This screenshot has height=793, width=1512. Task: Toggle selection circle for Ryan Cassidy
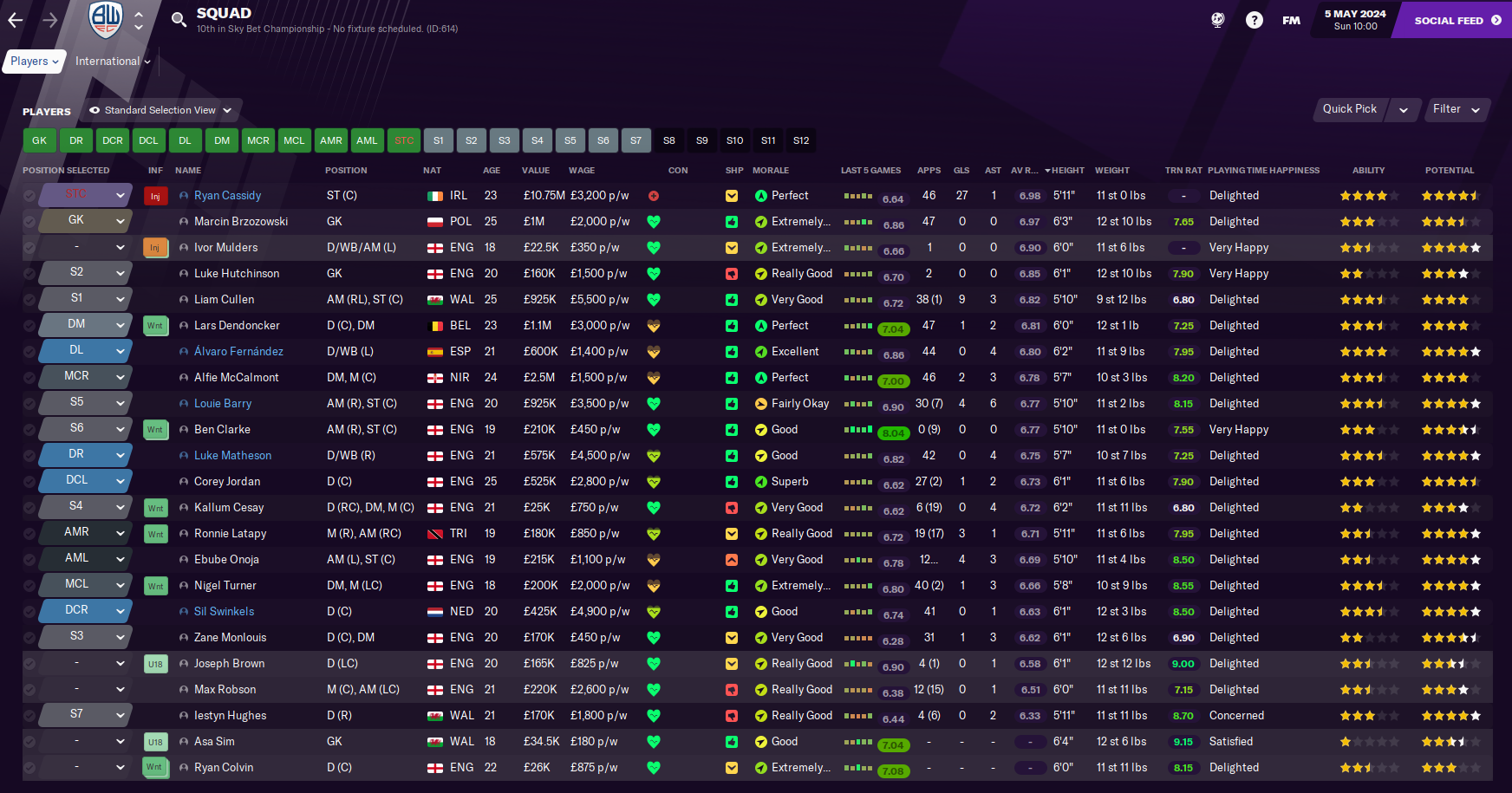(x=29, y=196)
